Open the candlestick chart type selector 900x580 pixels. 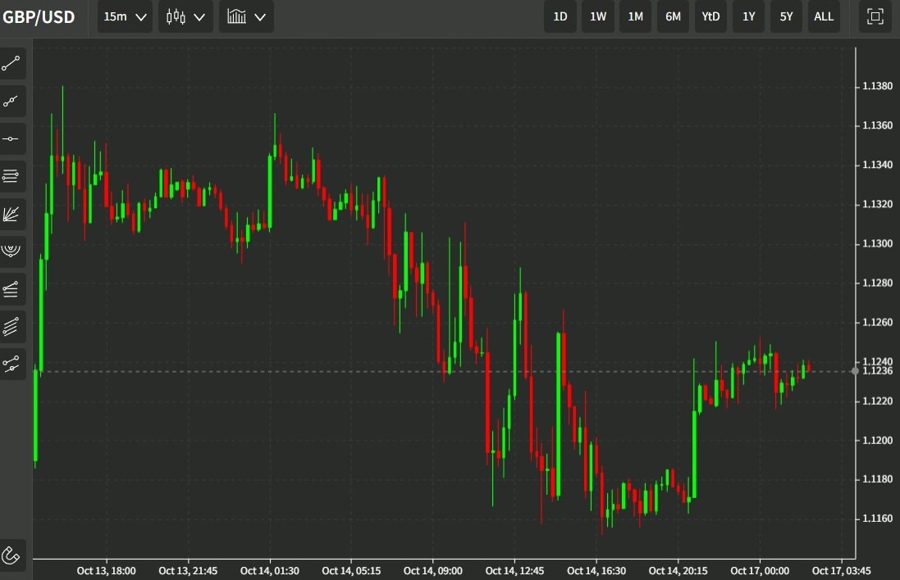point(185,17)
